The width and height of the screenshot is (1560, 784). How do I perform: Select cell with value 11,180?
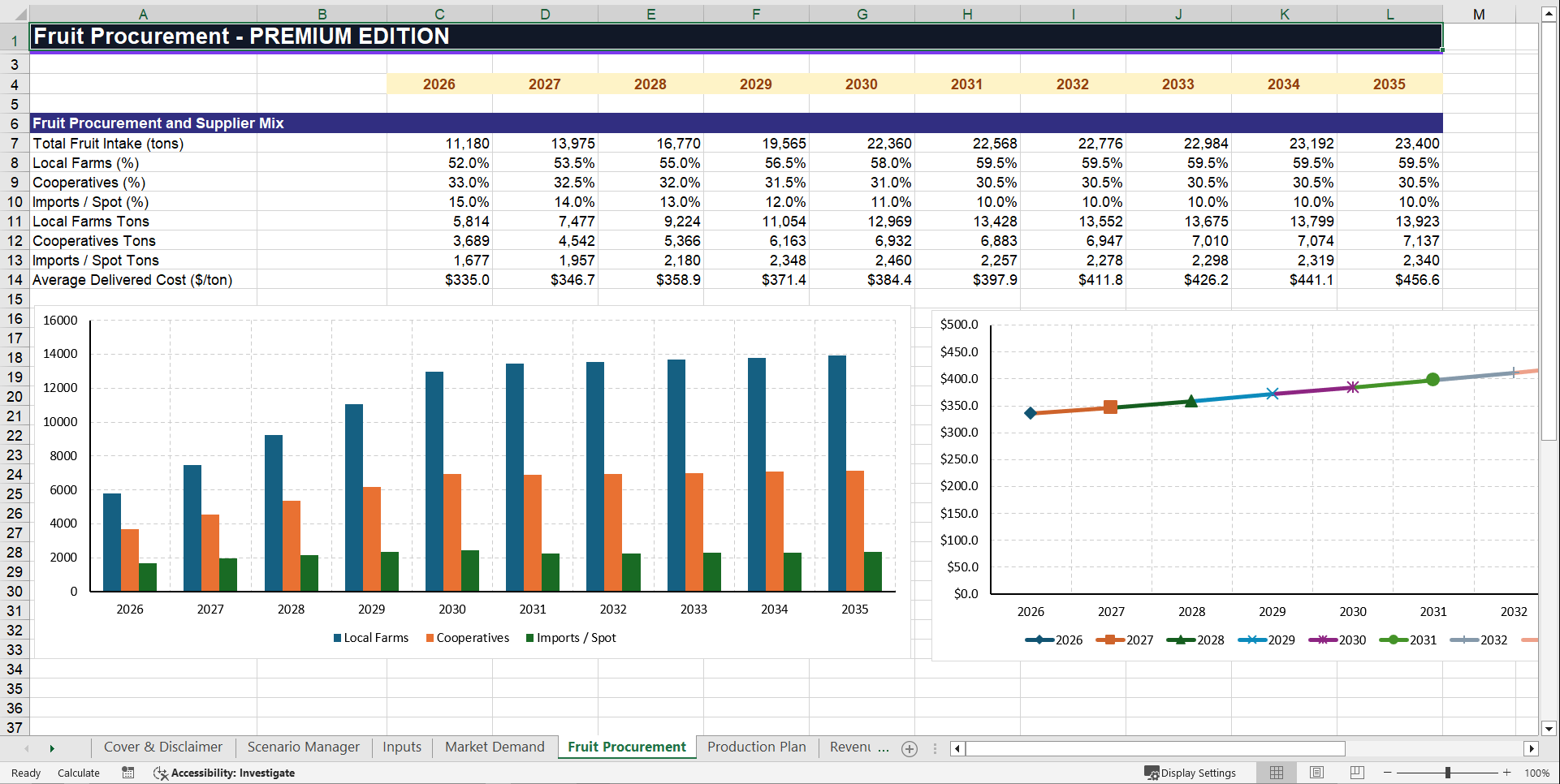[x=439, y=144]
